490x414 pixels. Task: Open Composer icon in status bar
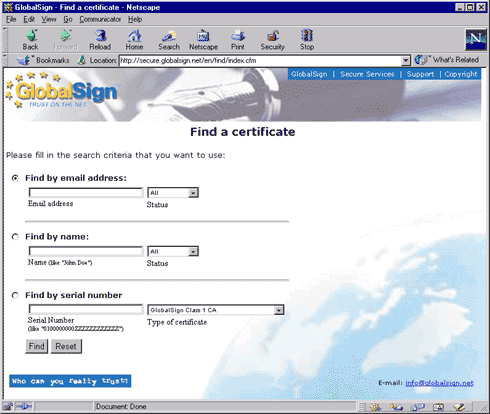459,407
